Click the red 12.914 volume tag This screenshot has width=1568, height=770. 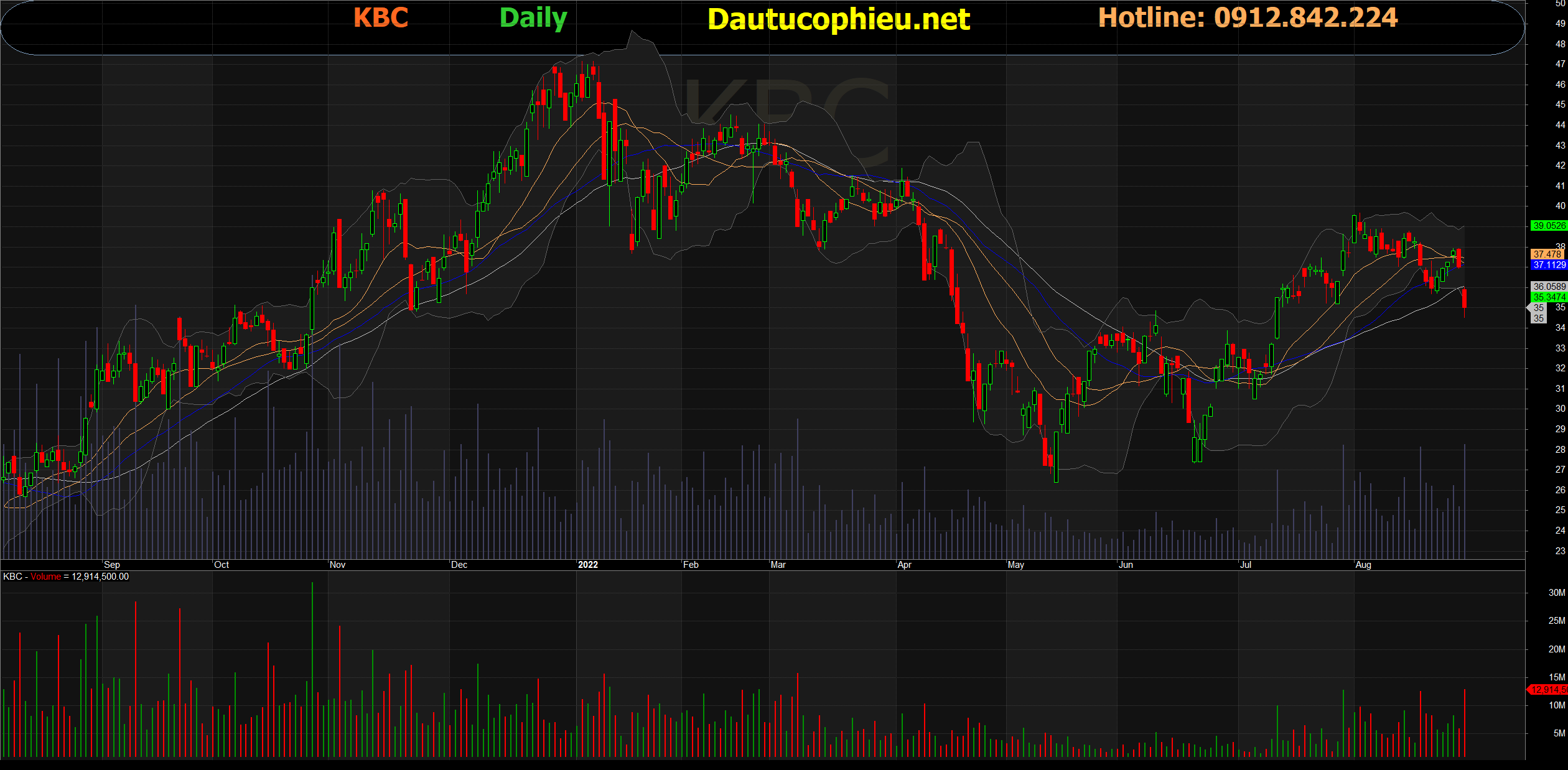pyautogui.click(x=1548, y=689)
